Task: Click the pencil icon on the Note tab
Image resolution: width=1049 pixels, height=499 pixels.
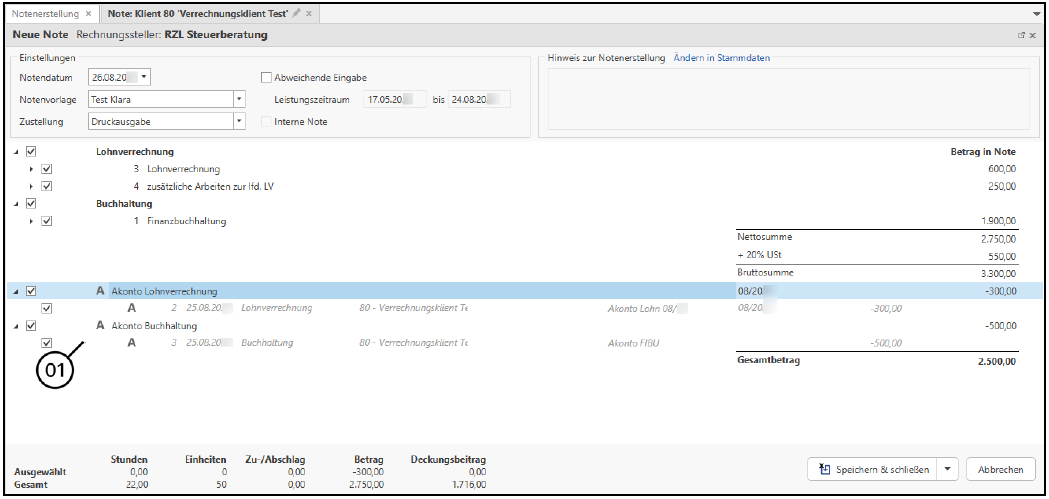Action: [x=296, y=14]
